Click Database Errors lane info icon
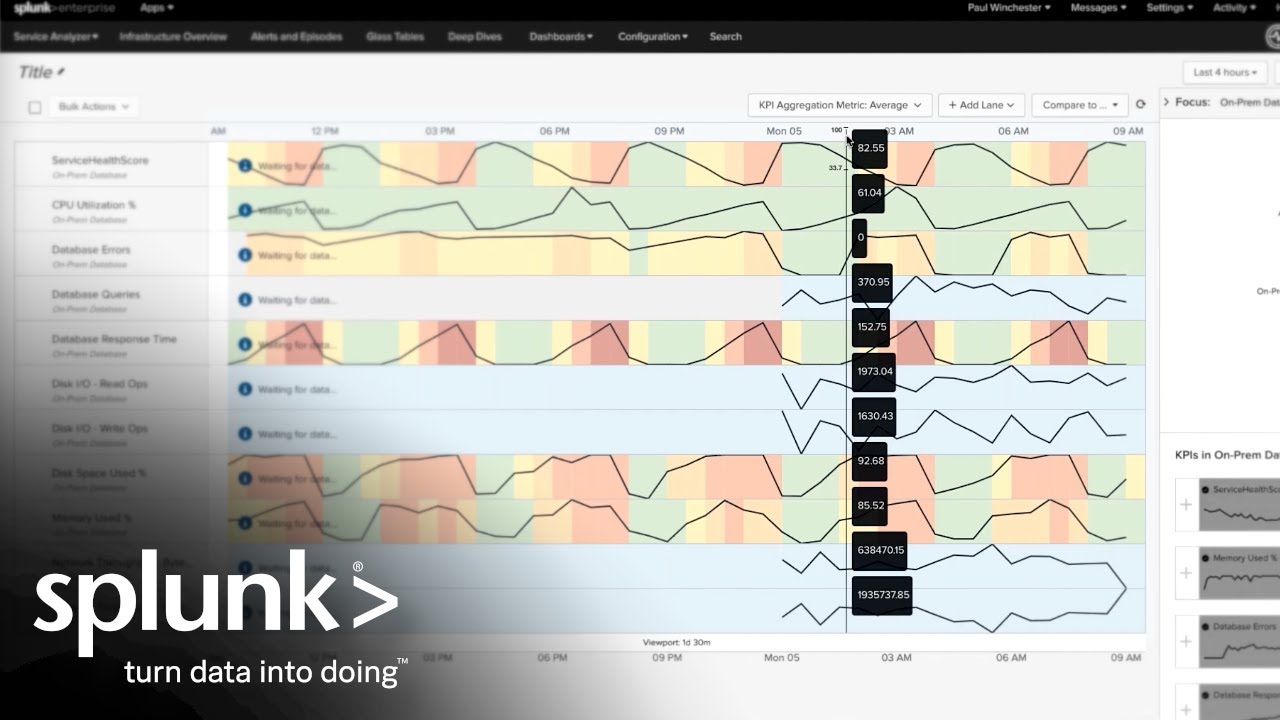1280x720 pixels. coord(245,255)
